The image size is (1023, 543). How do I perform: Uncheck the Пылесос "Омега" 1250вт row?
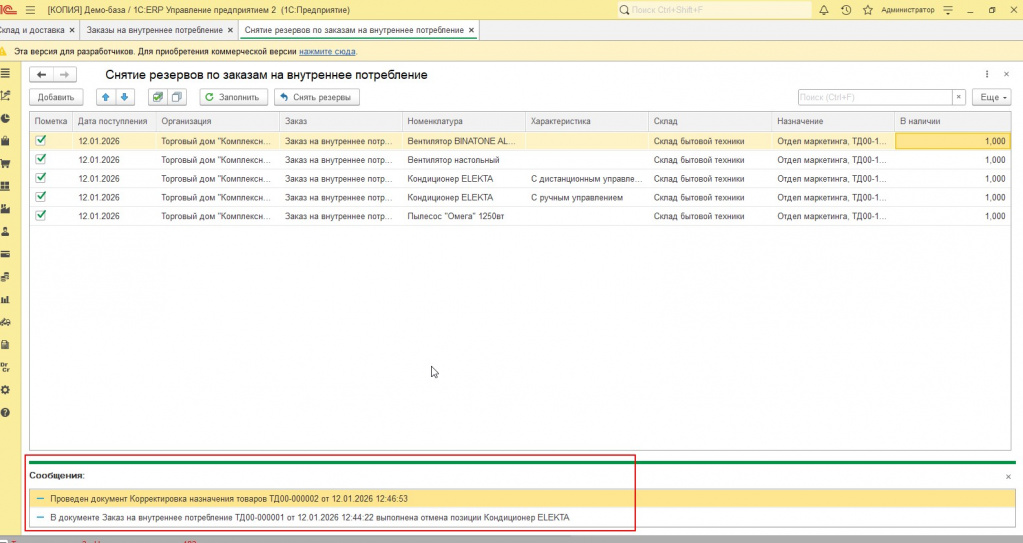point(41,215)
